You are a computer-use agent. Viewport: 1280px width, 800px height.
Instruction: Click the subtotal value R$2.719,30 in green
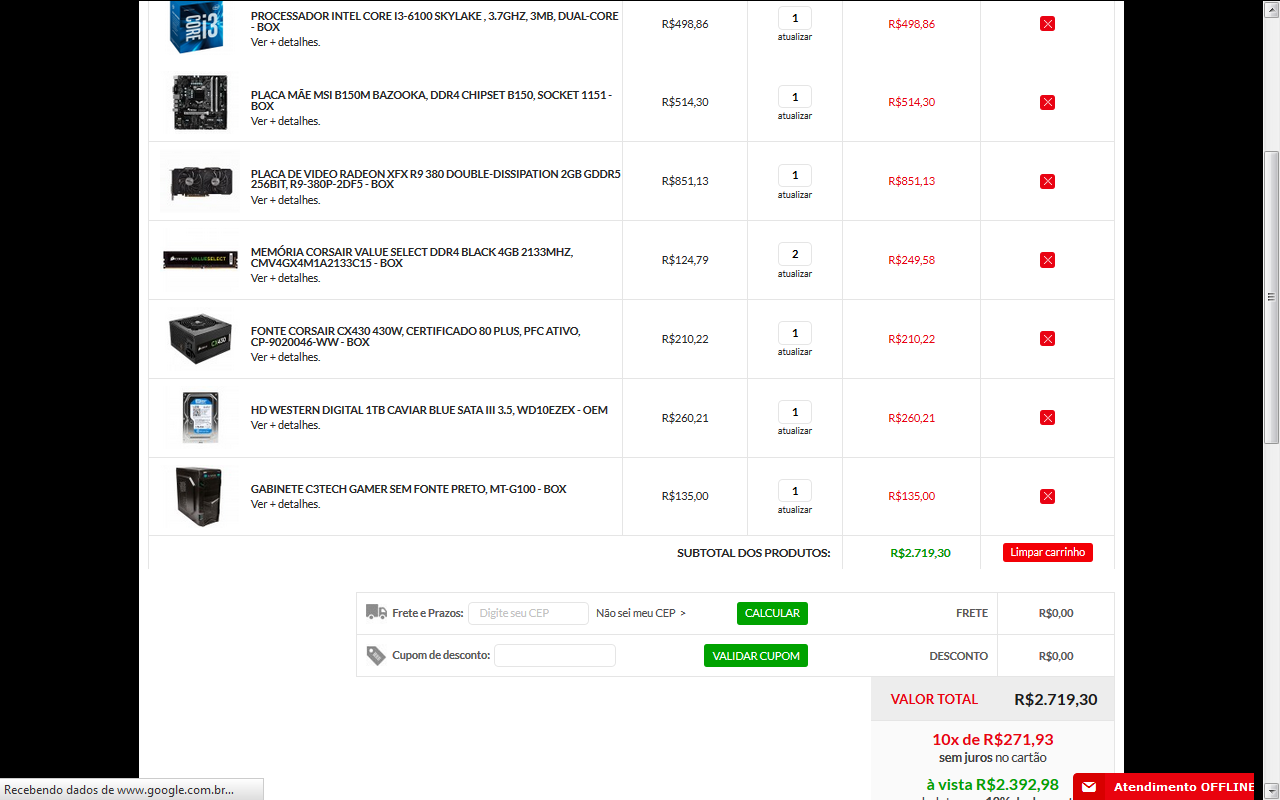click(920, 553)
